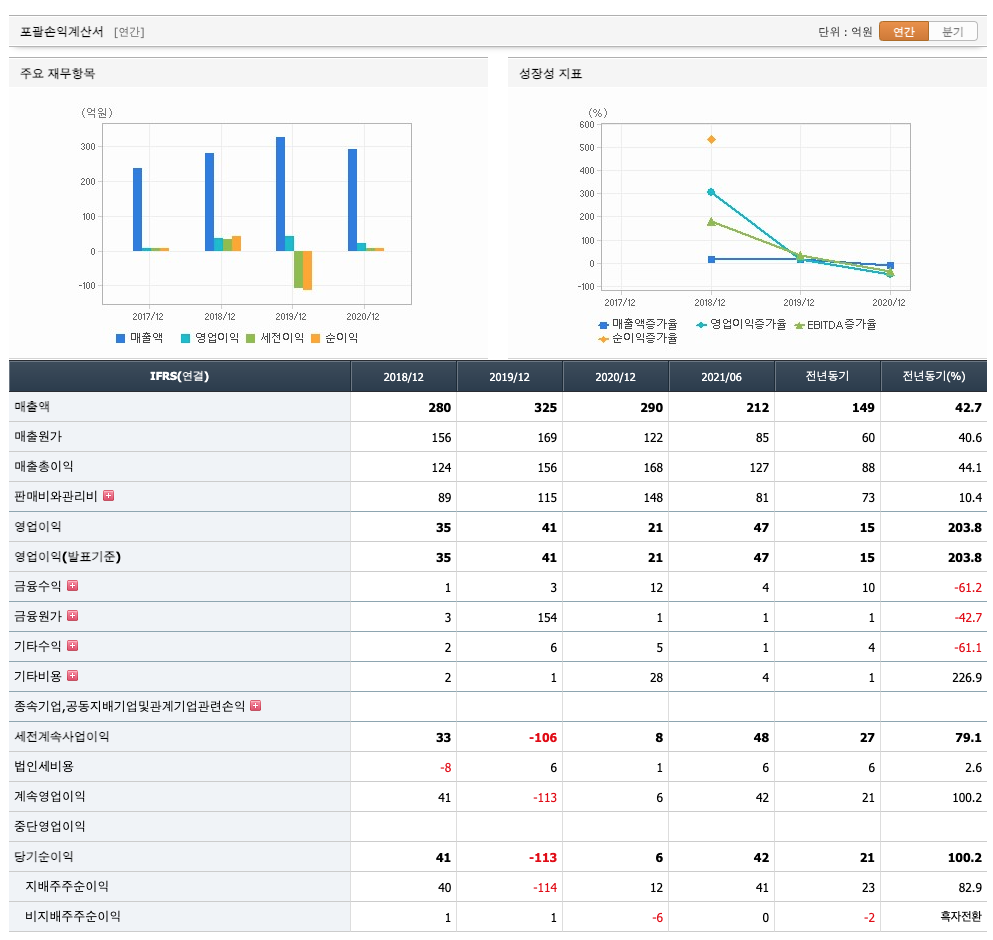Expand 금융원가 row plus icon
This screenshot has height=940, width=993.
coord(73,615)
